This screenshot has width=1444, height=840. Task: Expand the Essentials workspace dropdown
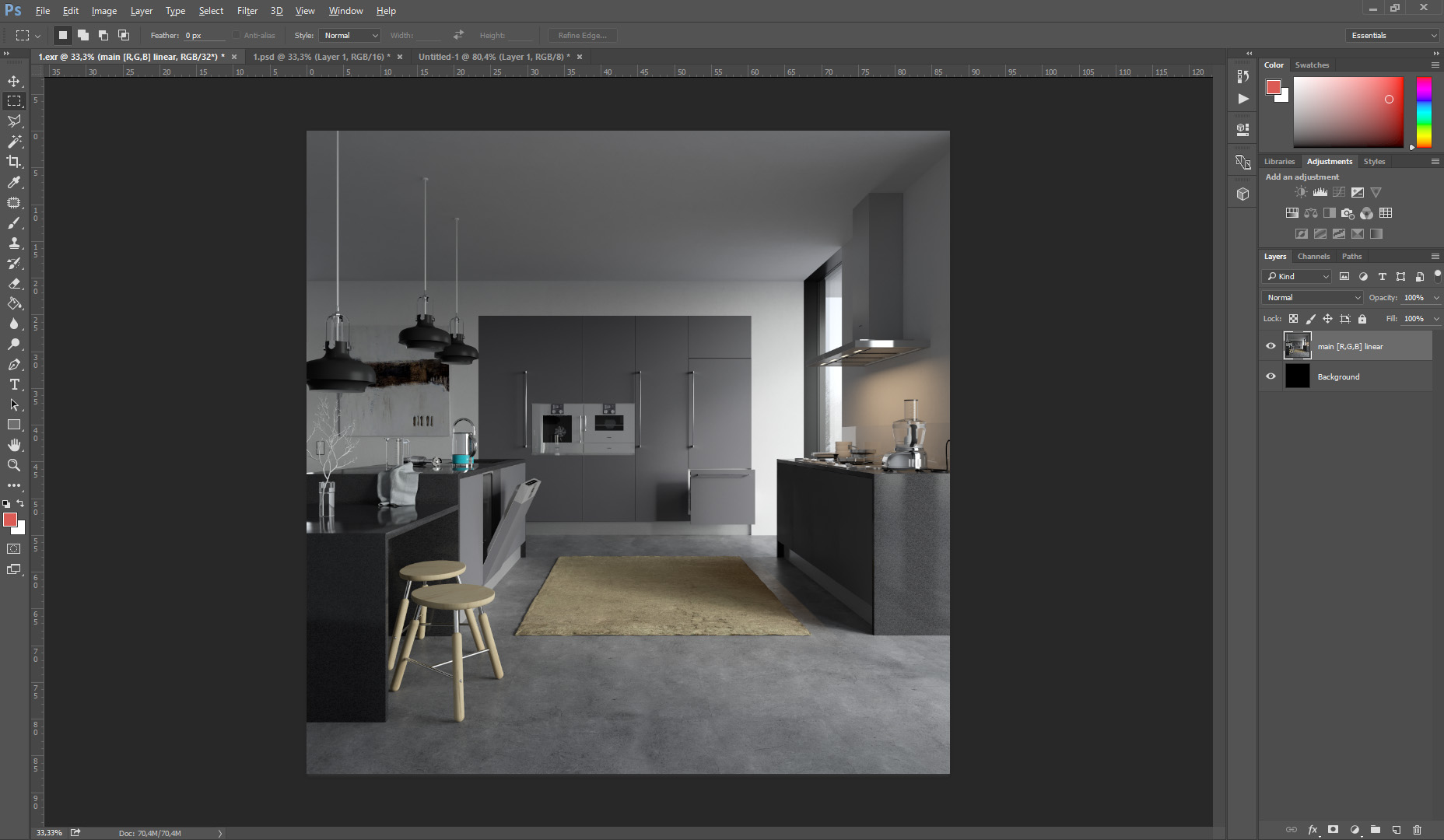1392,36
